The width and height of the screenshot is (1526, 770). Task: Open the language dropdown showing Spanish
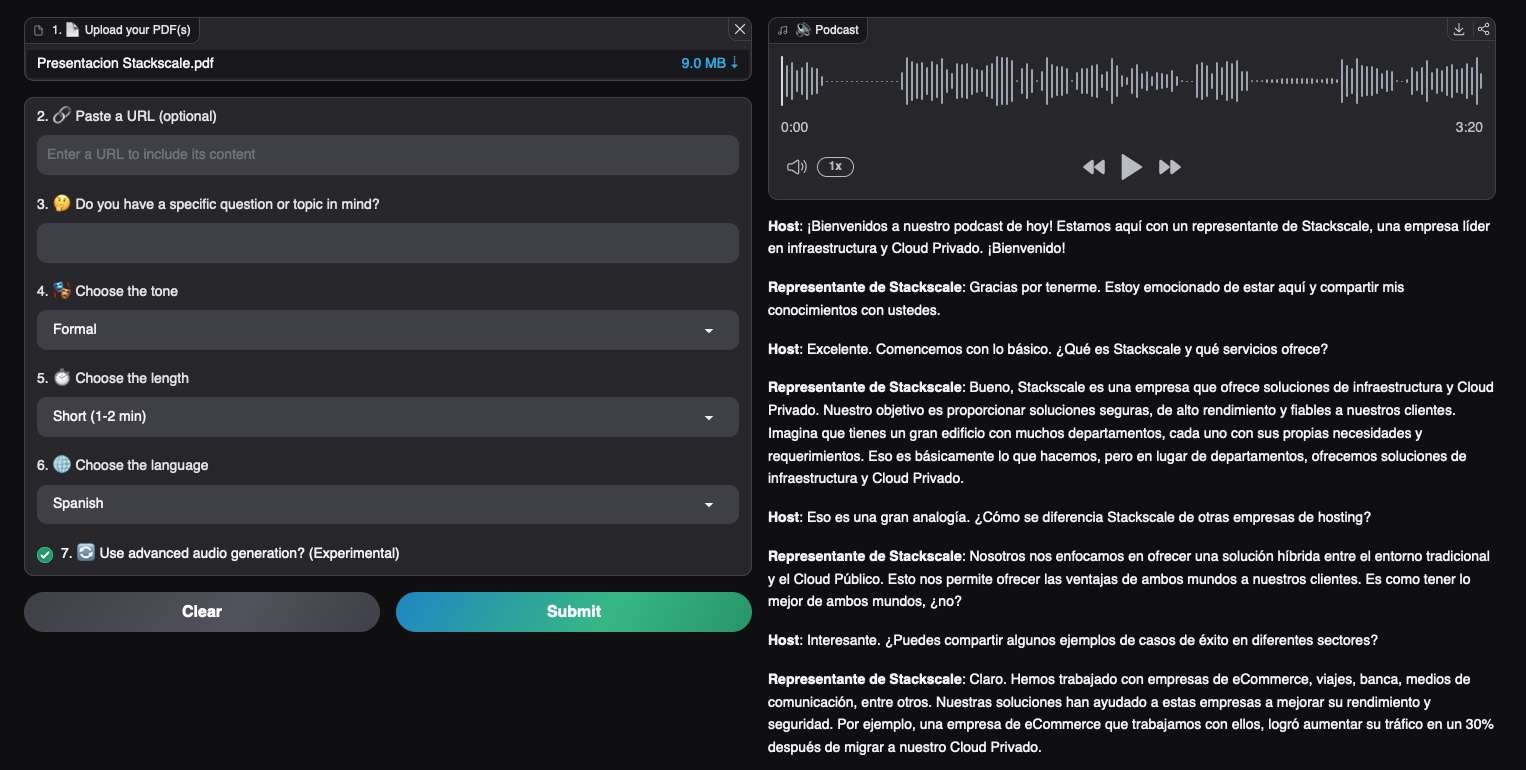coord(387,504)
